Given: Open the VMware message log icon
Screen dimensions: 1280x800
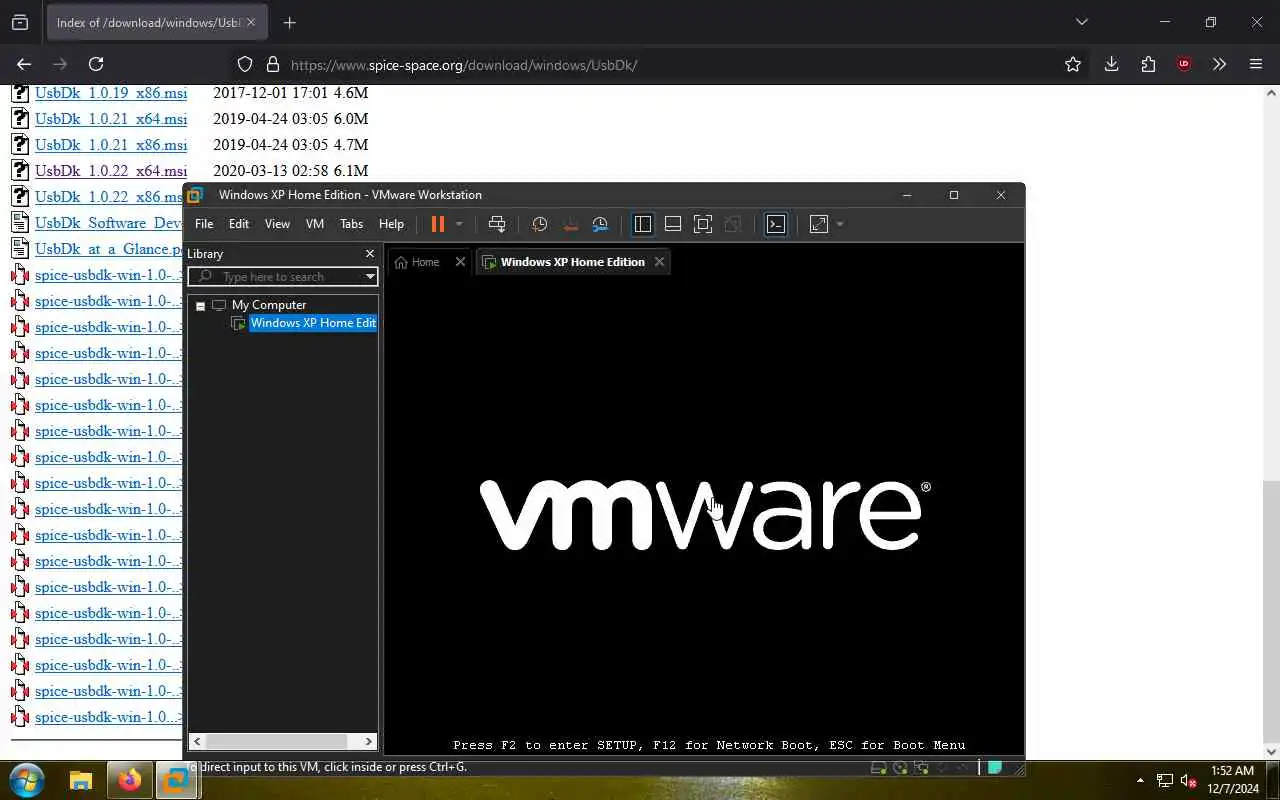Looking at the screenshot, I should (995, 768).
